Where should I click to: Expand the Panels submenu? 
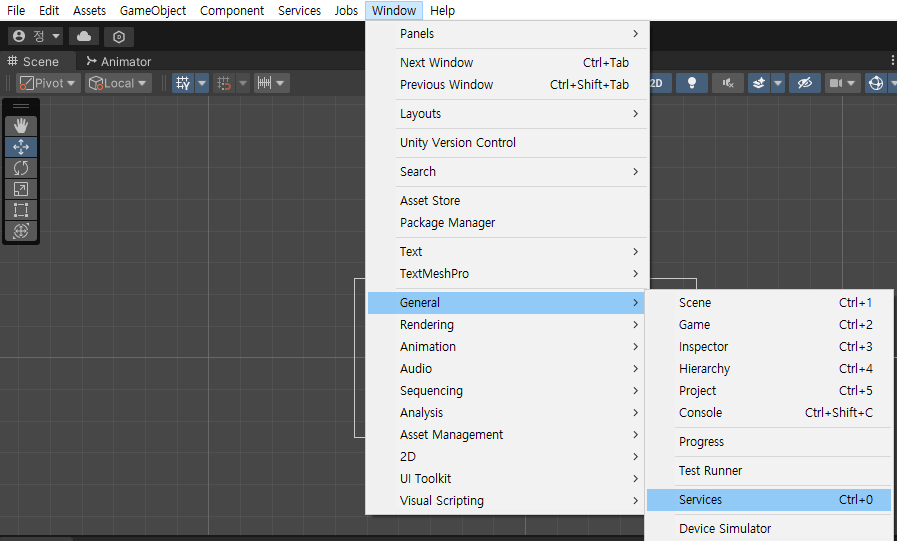coord(507,34)
